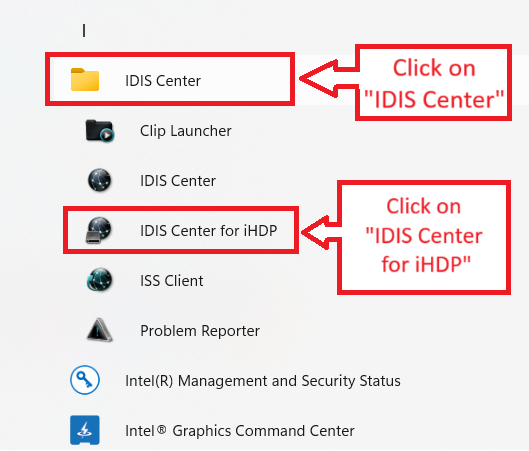Viewport: 529px width, 451px height.
Task: Open IDIS Center for iHDP entry
Action: click(208, 231)
